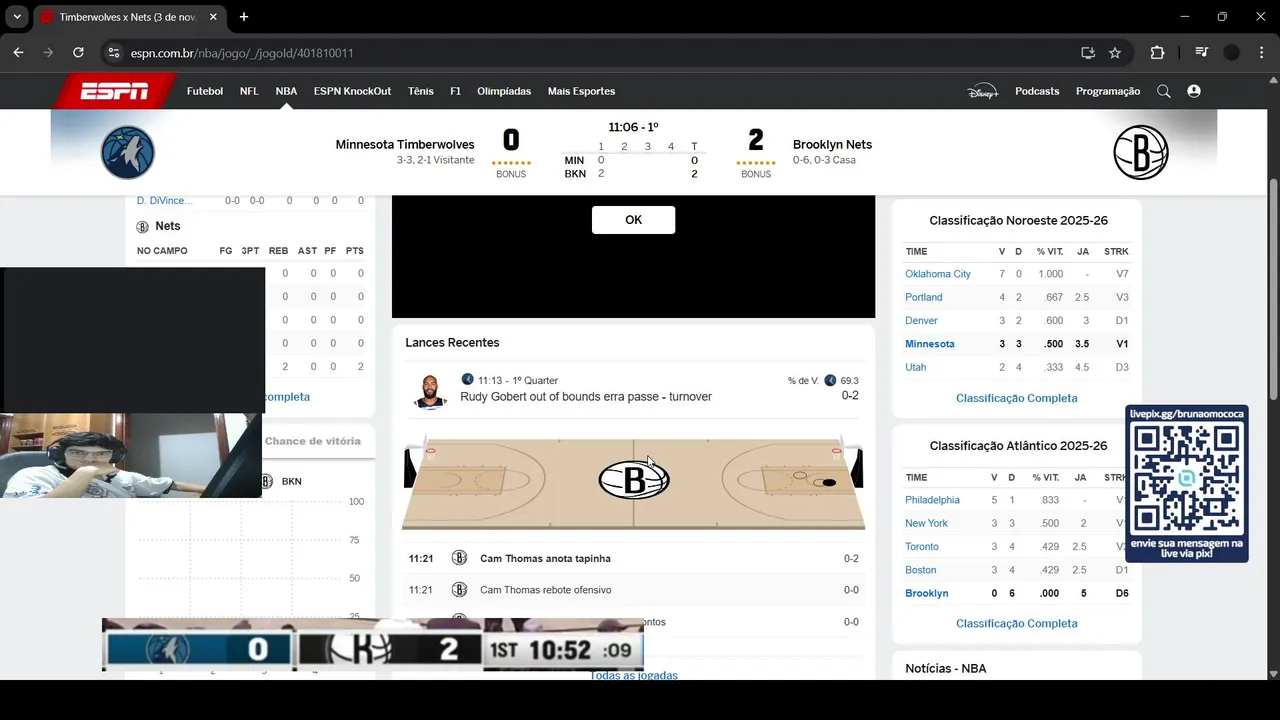This screenshot has width=1280, height=720.
Task: Click the Minnesota Timberwolves team name
Action: [x=405, y=145]
